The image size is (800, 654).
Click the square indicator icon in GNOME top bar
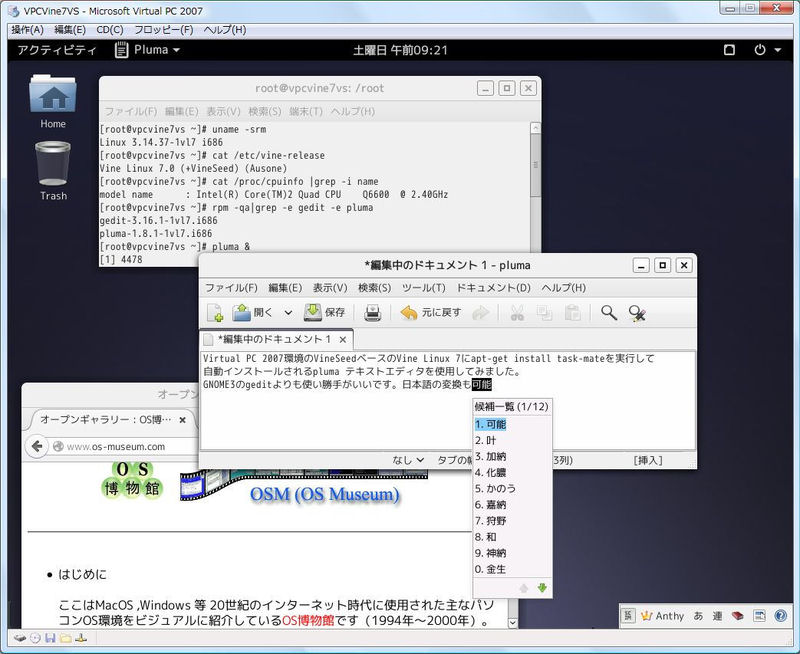(x=730, y=50)
